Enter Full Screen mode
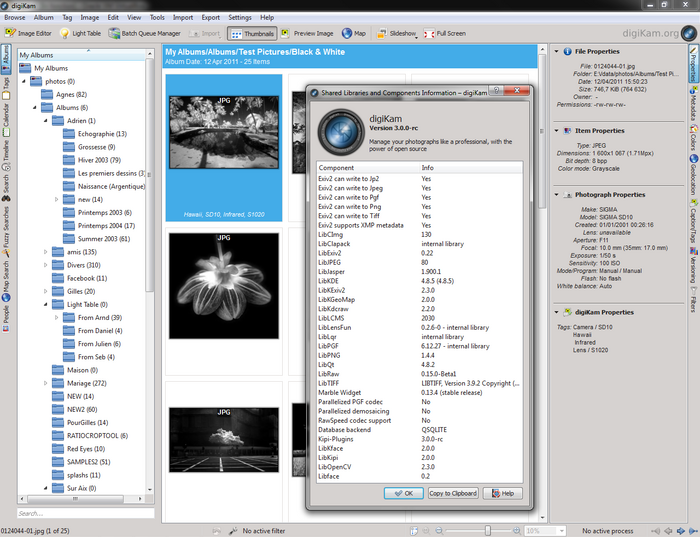700x537 pixels. pos(445,34)
